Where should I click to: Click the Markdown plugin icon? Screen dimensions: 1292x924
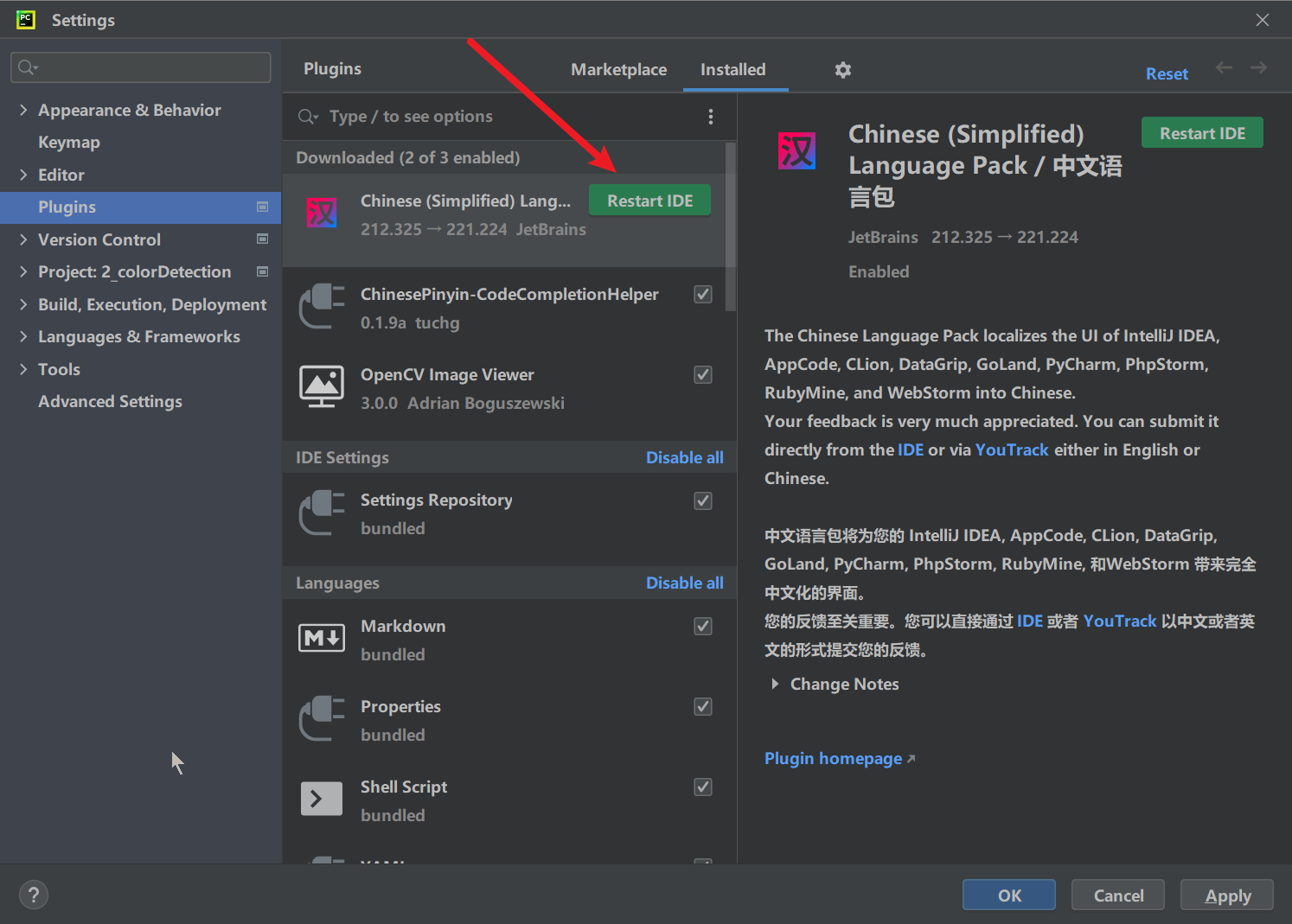[322, 639]
